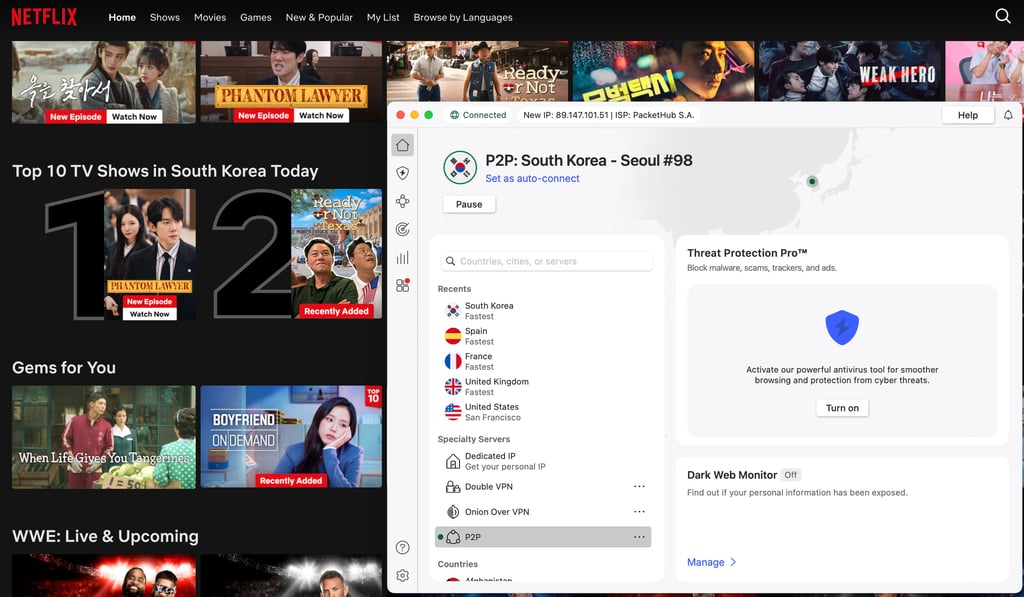Click the countries, cities, or servers search field
The image size is (1024, 597).
(x=547, y=261)
